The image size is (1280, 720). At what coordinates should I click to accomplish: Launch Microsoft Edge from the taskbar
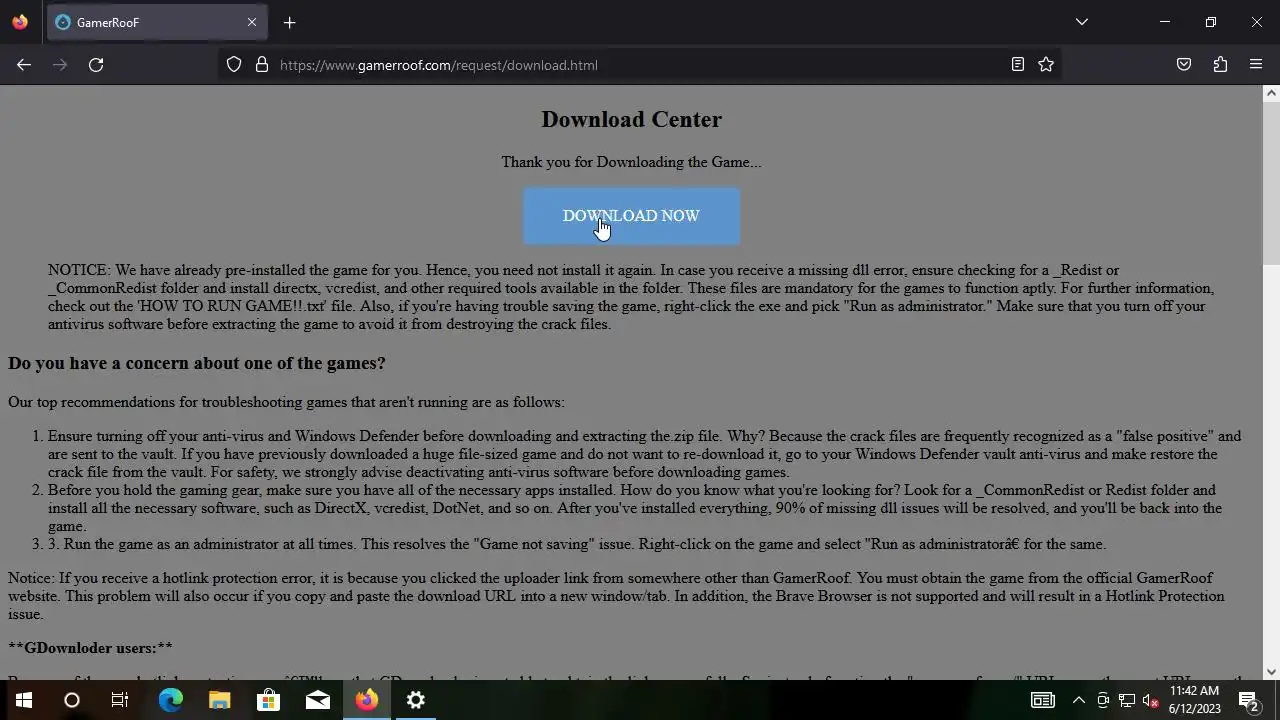point(171,700)
